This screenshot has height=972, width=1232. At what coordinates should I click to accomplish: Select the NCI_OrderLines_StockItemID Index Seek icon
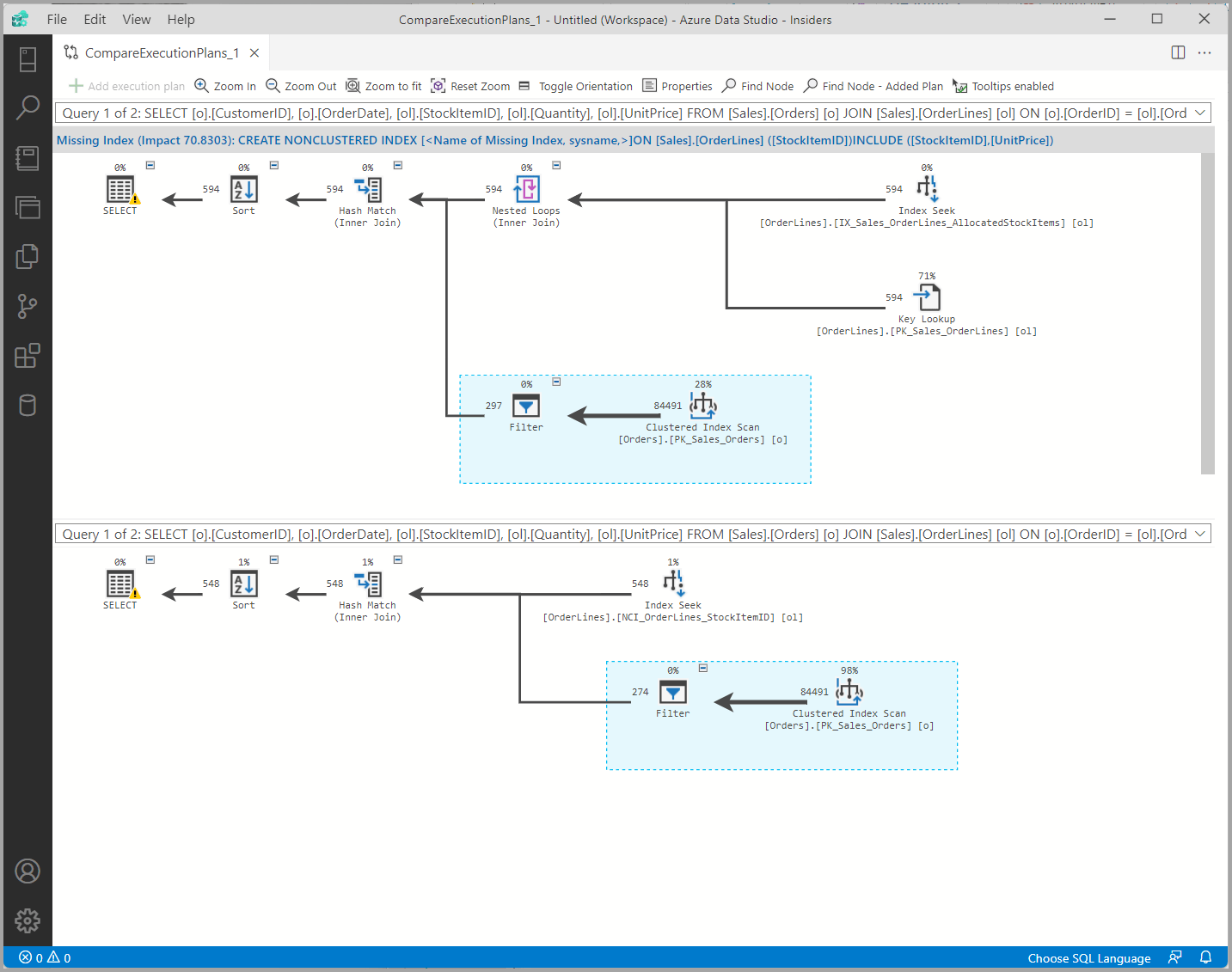[673, 584]
